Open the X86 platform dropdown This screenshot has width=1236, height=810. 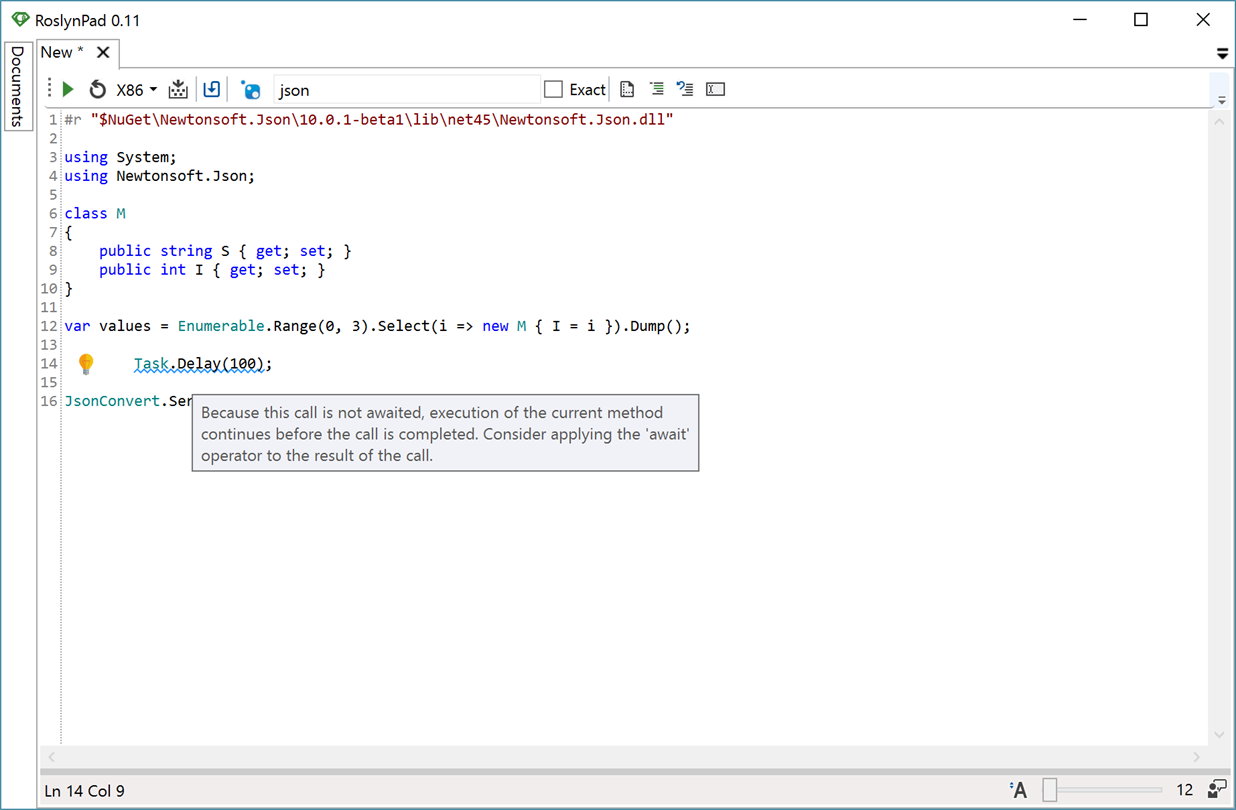(137, 90)
